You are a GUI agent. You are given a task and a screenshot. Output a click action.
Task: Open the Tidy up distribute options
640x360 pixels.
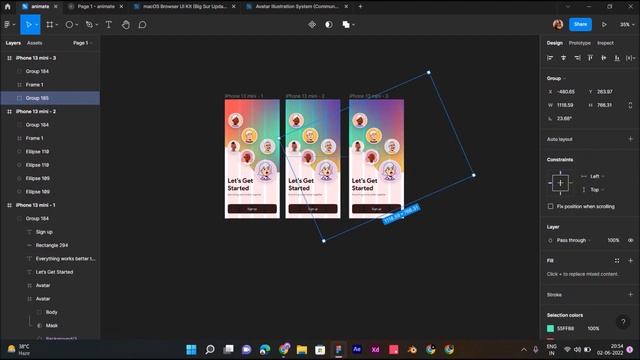click(x=630, y=58)
